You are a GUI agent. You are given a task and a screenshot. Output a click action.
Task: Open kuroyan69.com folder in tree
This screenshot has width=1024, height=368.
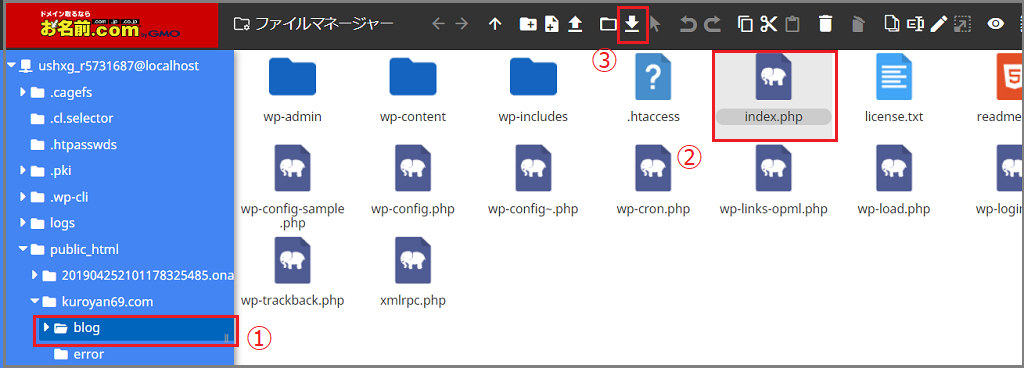click(x=107, y=301)
